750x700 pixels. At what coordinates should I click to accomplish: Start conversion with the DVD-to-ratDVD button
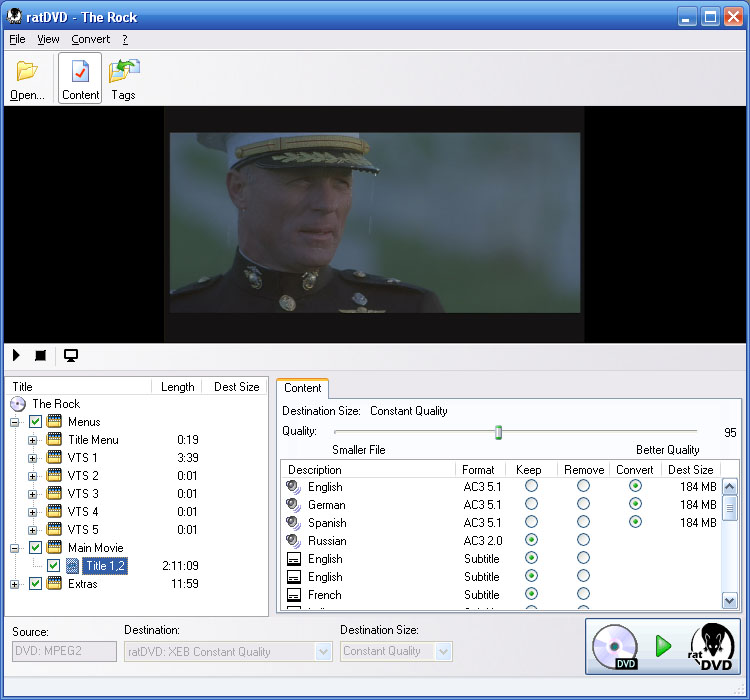click(x=663, y=646)
